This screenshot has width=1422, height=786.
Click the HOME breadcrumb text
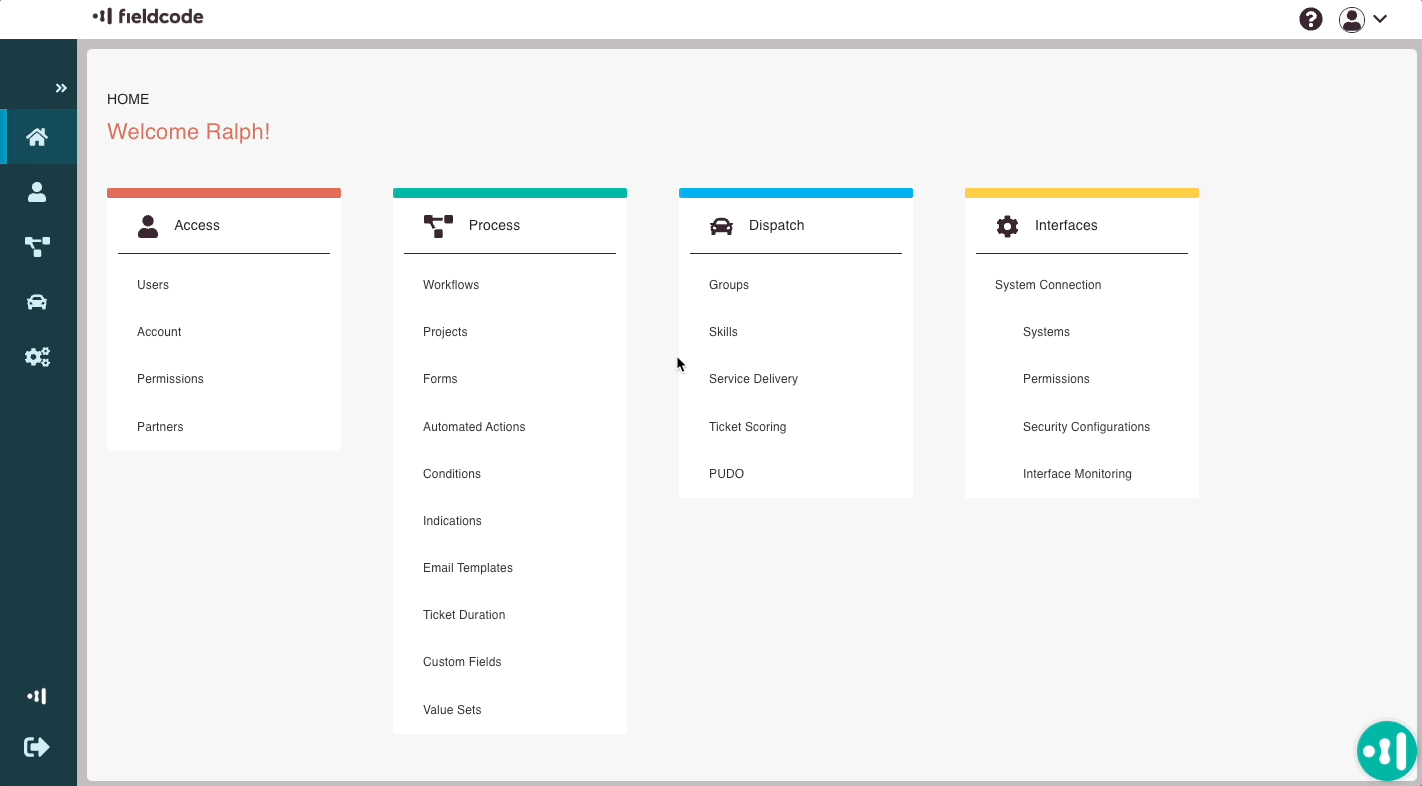pos(128,99)
